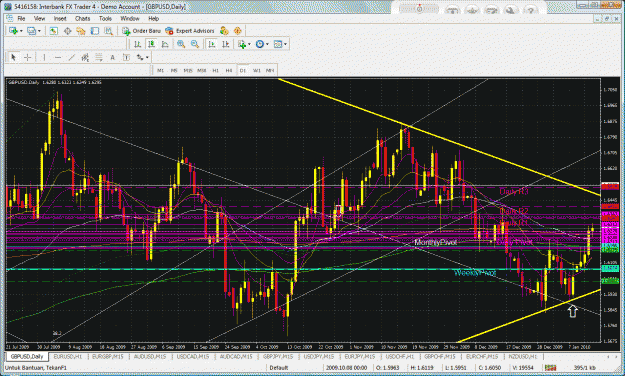
Task: Expand the arrows objects dropdown arrow
Action: (147, 57)
